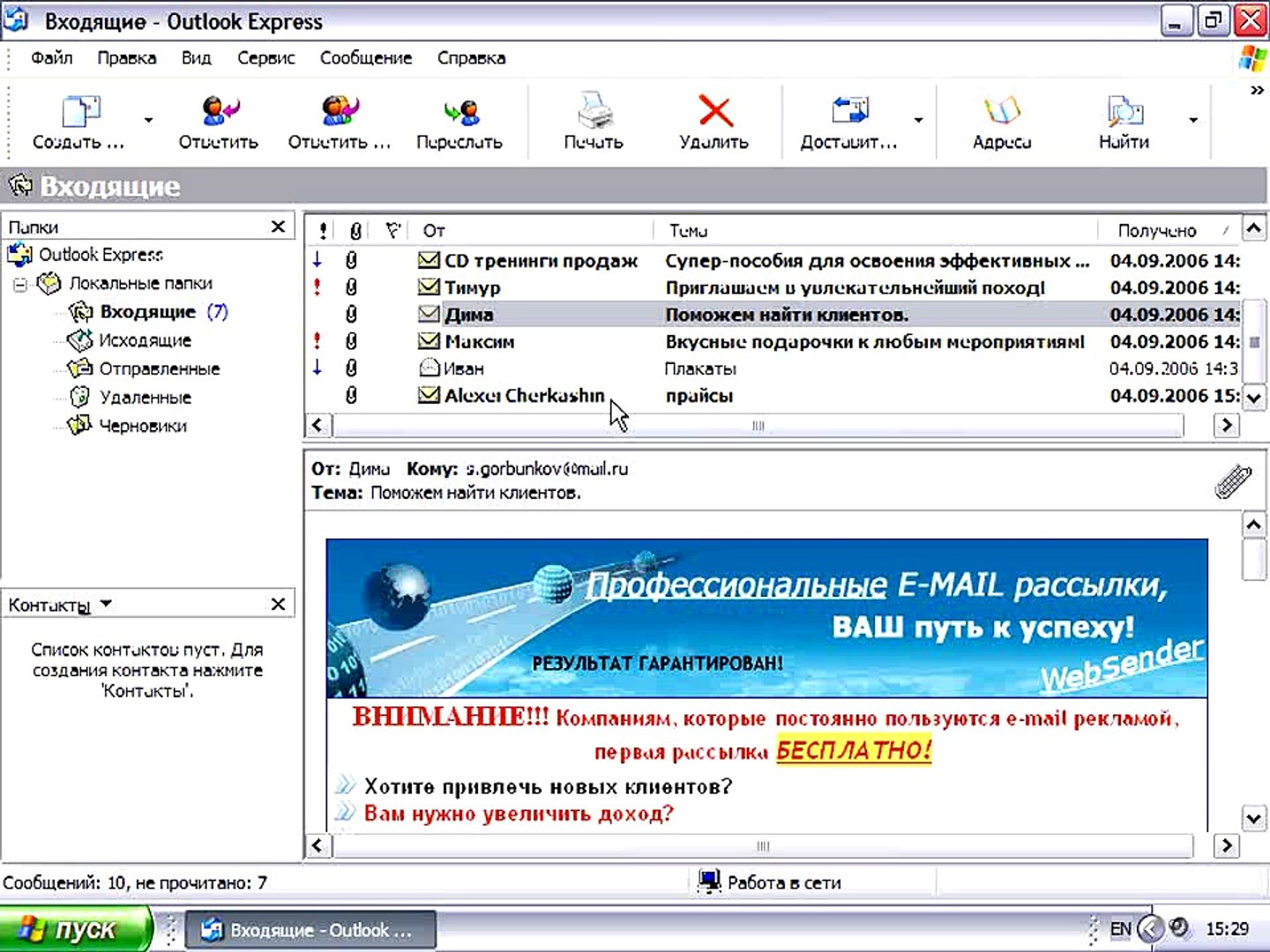The height and width of the screenshot is (952, 1270).
Task: Open the Сообщение menu
Action: tap(366, 58)
